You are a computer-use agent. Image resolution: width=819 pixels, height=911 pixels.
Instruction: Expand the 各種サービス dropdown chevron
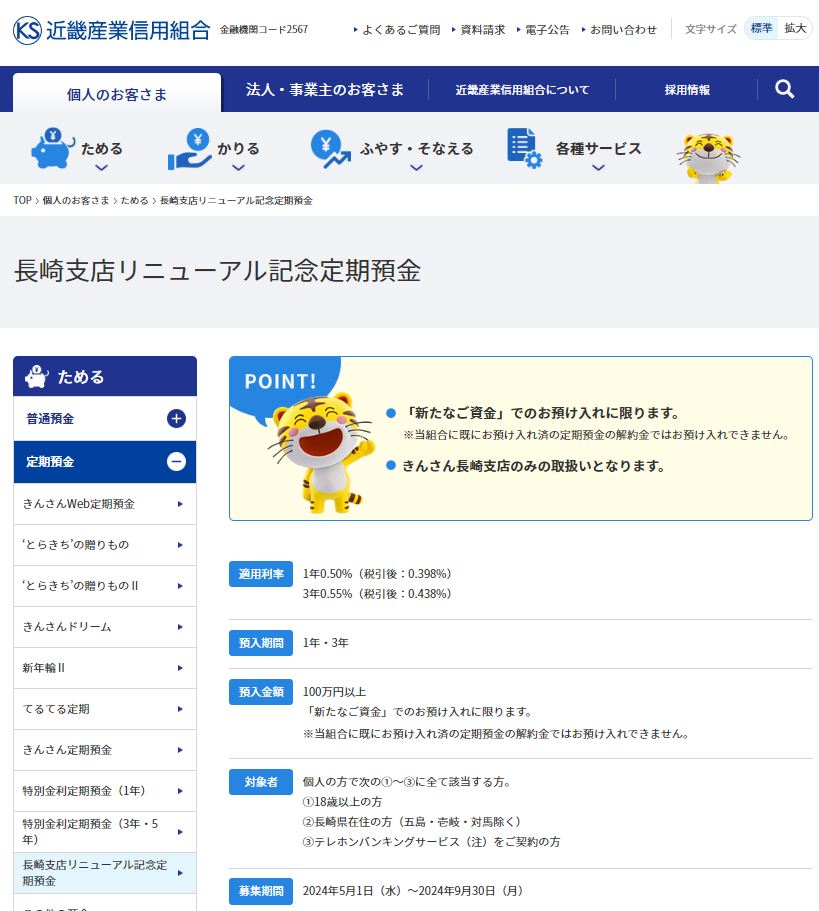pos(598,168)
